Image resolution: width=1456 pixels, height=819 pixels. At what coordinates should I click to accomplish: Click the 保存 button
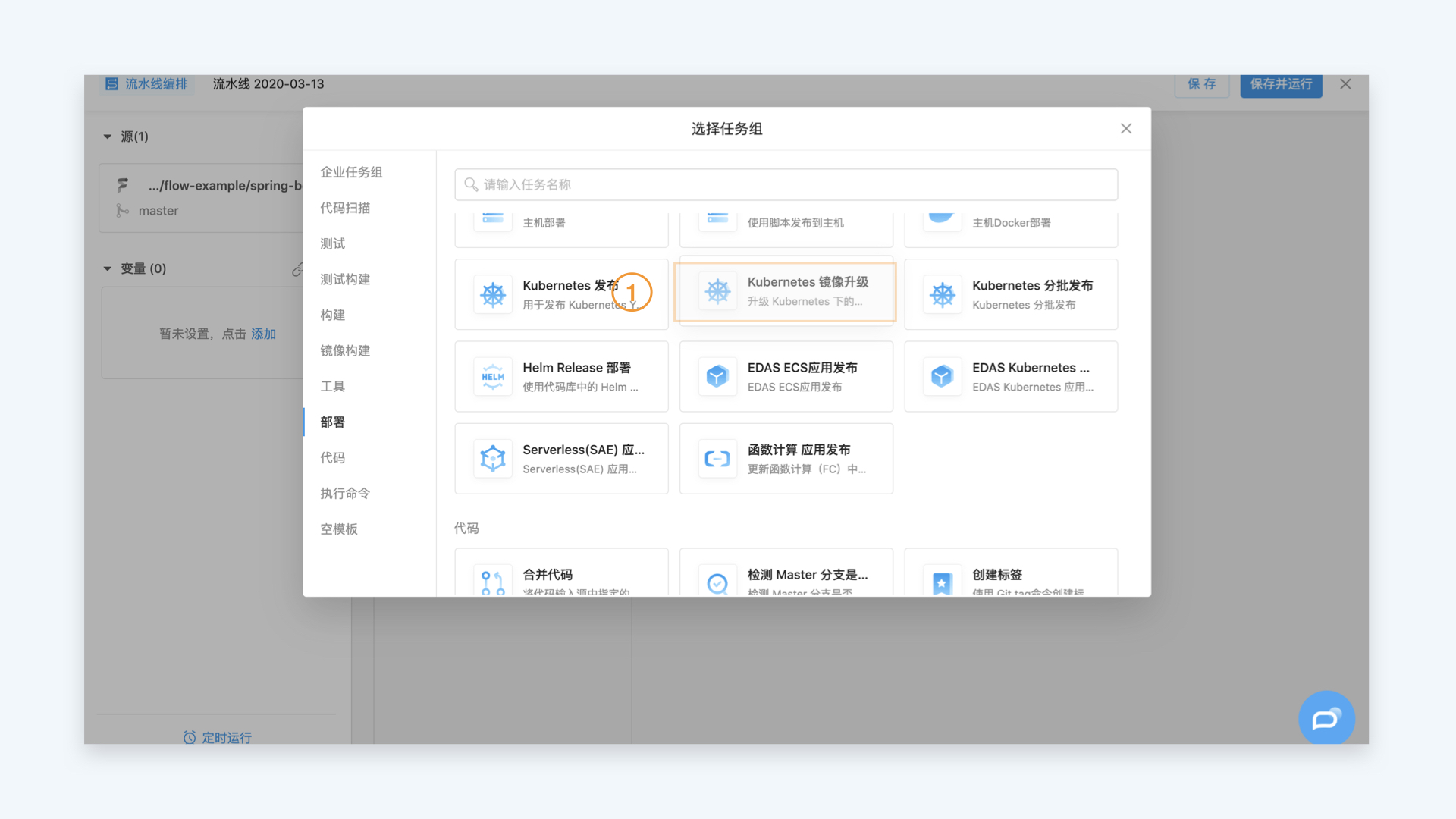[x=1202, y=84]
